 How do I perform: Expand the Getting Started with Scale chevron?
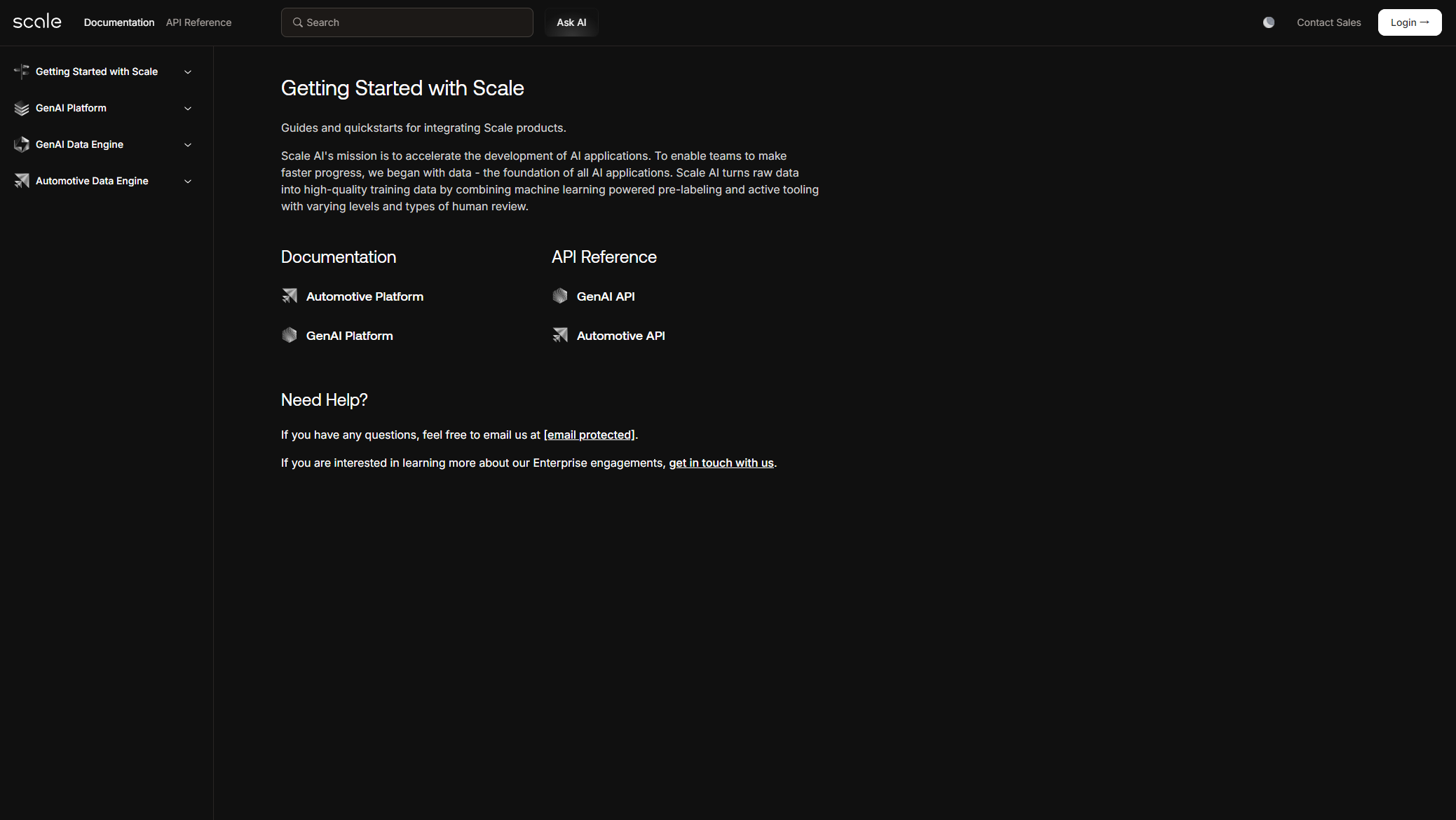click(188, 72)
